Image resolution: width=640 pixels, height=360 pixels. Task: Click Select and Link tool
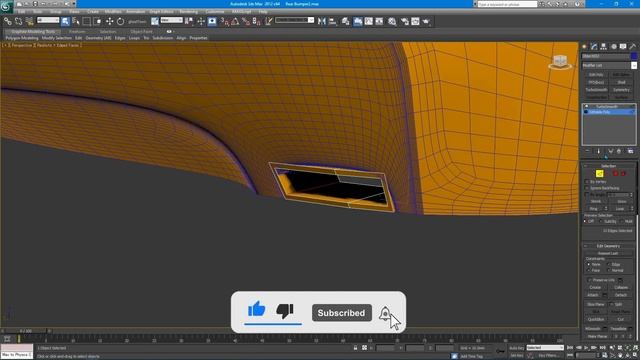(7, 21)
